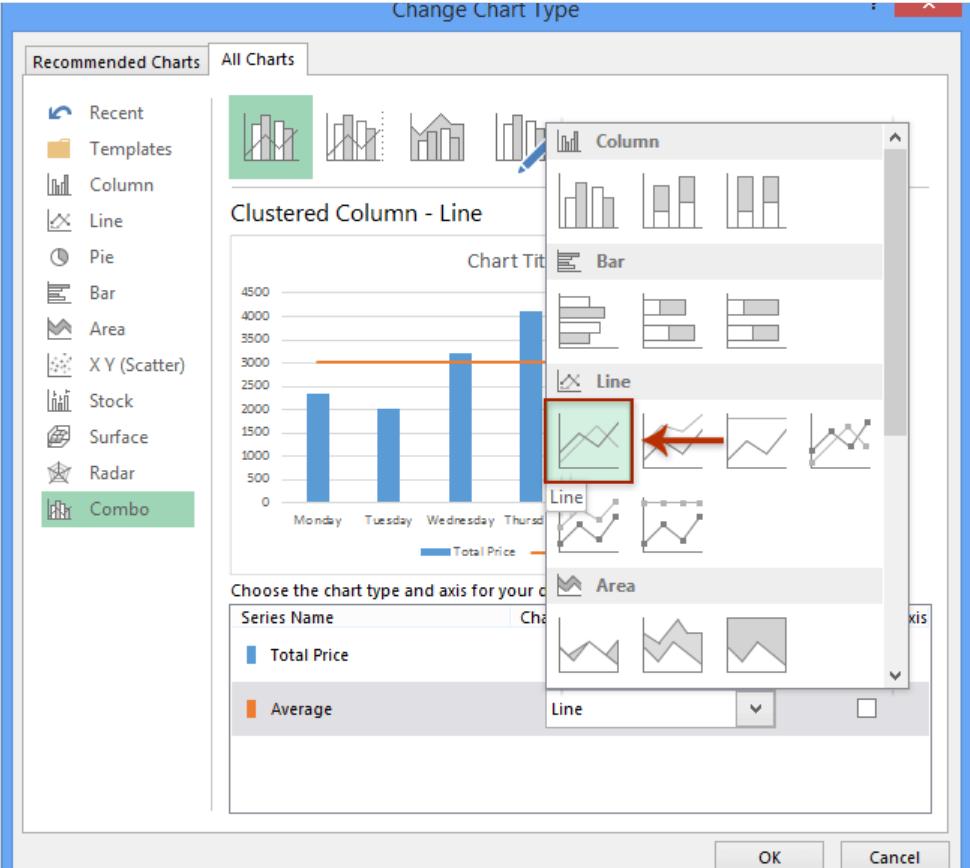Screen dimensions: 970x868
Task: Open Recent chart category
Action: click(x=118, y=113)
